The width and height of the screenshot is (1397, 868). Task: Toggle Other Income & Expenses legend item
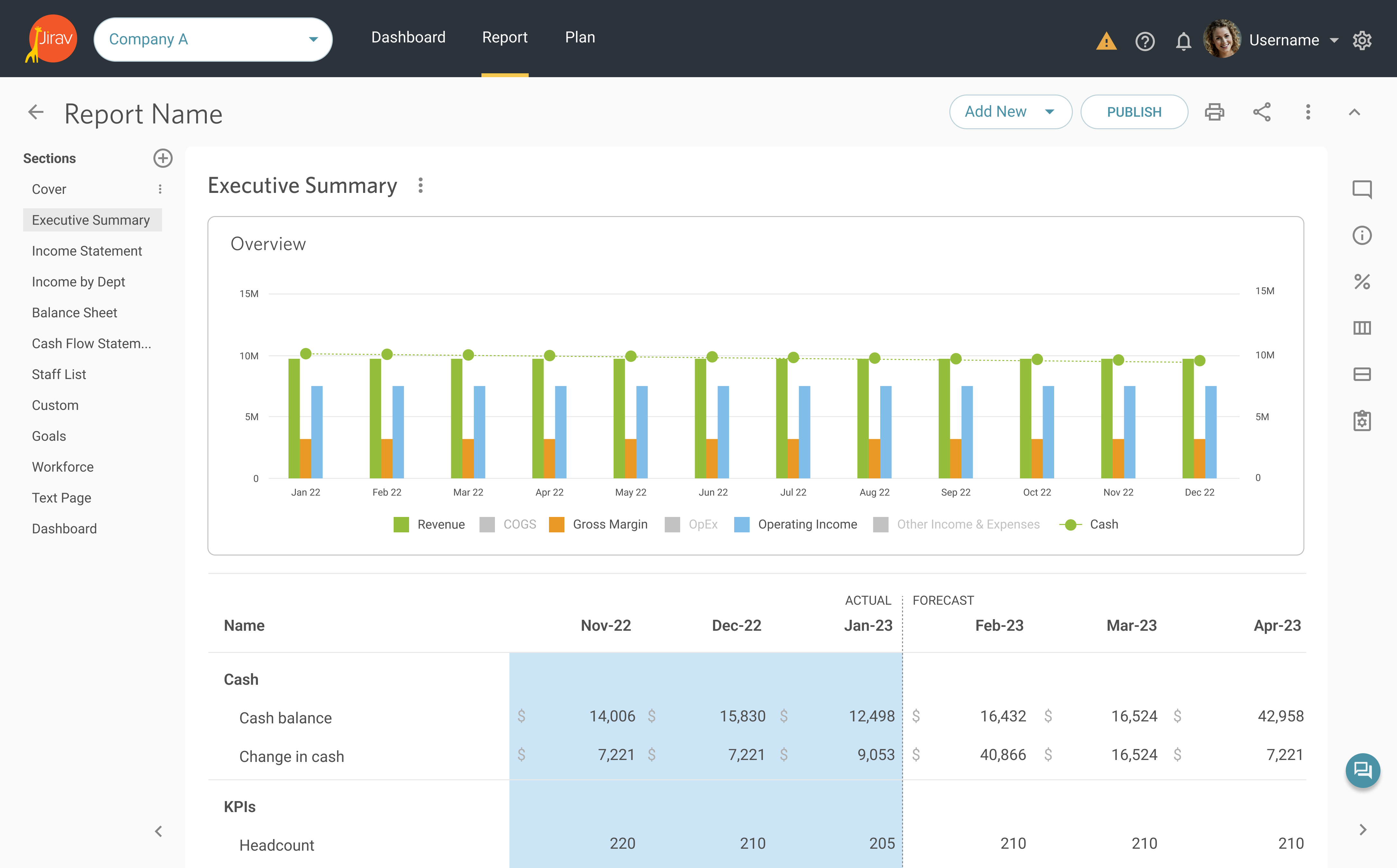coord(967,524)
